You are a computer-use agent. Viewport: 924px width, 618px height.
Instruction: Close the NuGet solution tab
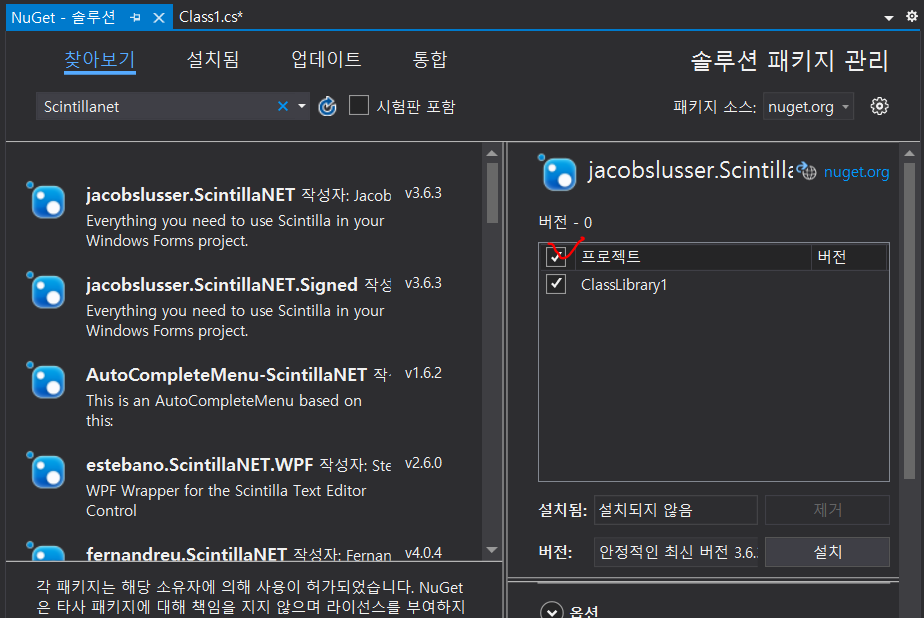point(159,18)
